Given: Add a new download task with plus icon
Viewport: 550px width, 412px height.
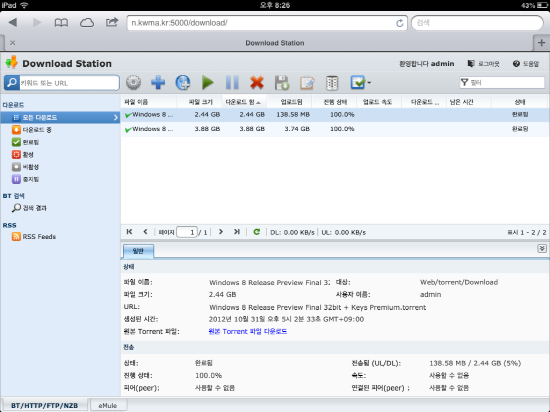Looking at the screenshot, I should 158,83.
